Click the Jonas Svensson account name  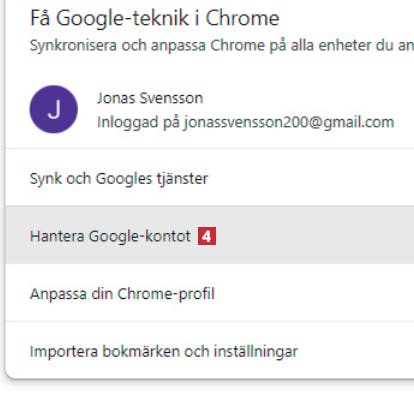(150, 98)
